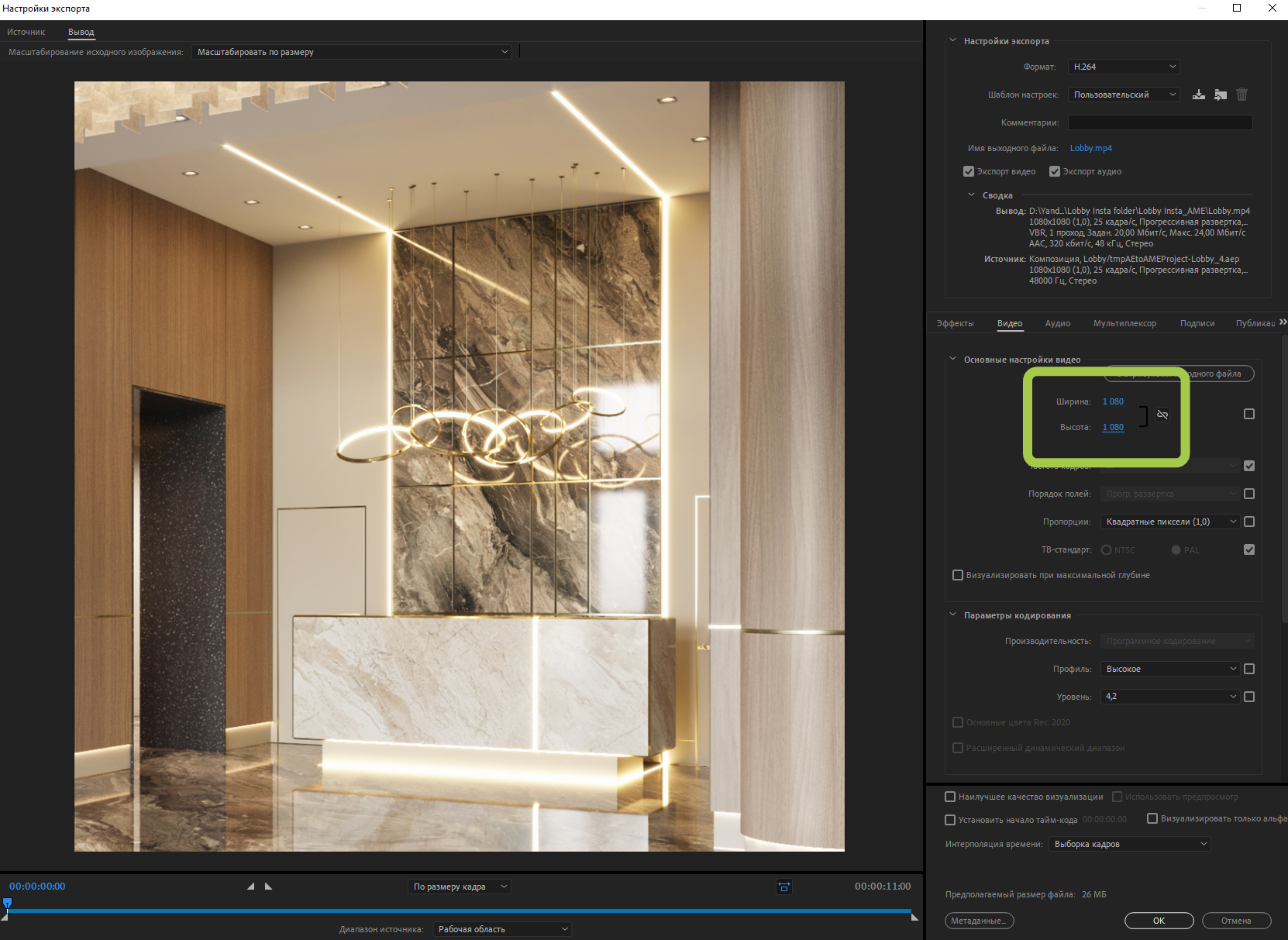
Task: Open source range dropdown Рабочая область
Action: pyautogui.click(x=502, y=929)
